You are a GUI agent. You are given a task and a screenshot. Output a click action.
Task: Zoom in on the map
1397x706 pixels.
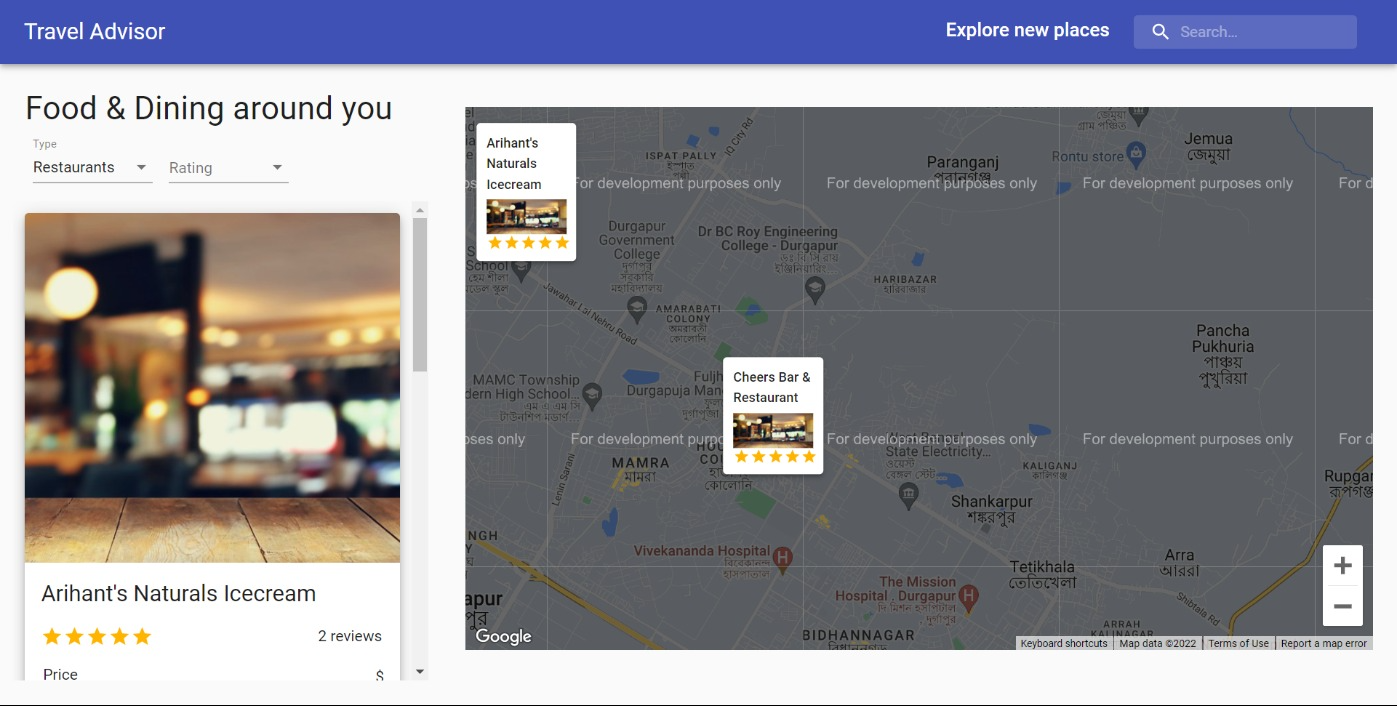1343,565
